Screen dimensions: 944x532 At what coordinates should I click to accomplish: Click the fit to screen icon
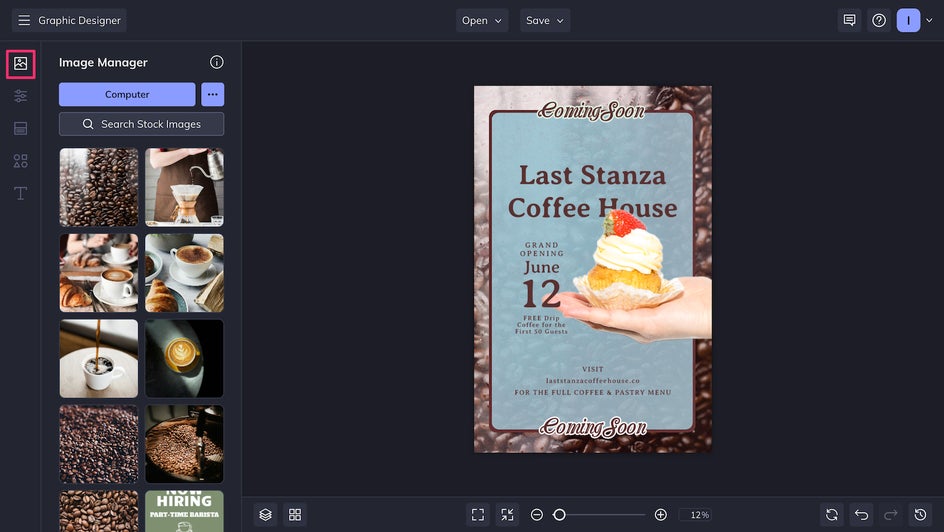[478, 515]
